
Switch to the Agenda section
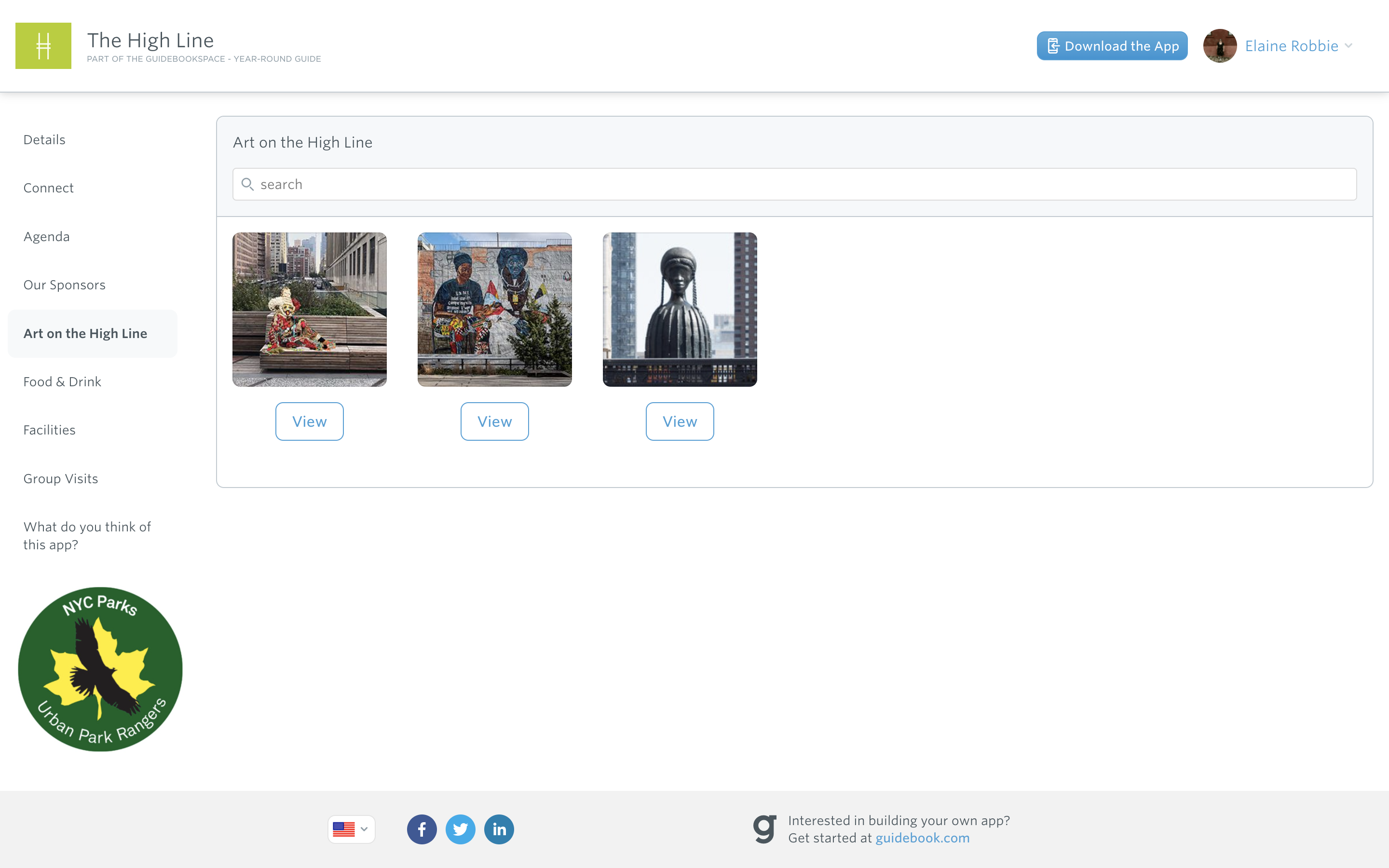(x=46, y=236)
